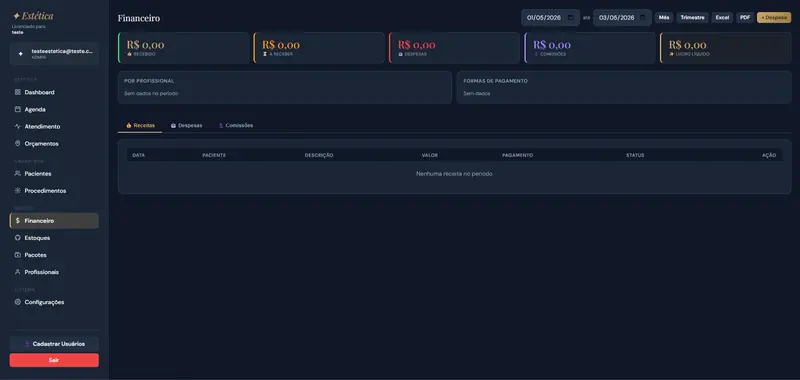The width and height of the screenshot is (800, 380).
Task: Go to Pacotes in the sidebar
Action: pos(54,255)
